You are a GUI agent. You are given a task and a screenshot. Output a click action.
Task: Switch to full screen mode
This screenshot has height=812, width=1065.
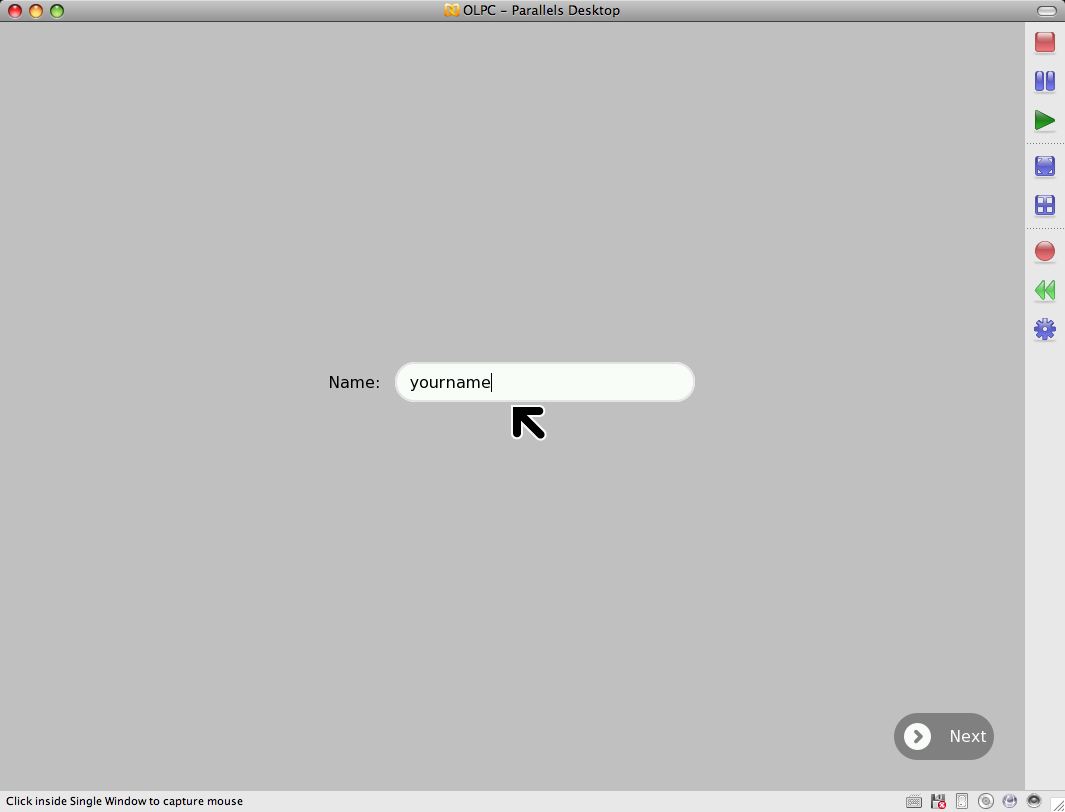click(x=1044, y=166)
